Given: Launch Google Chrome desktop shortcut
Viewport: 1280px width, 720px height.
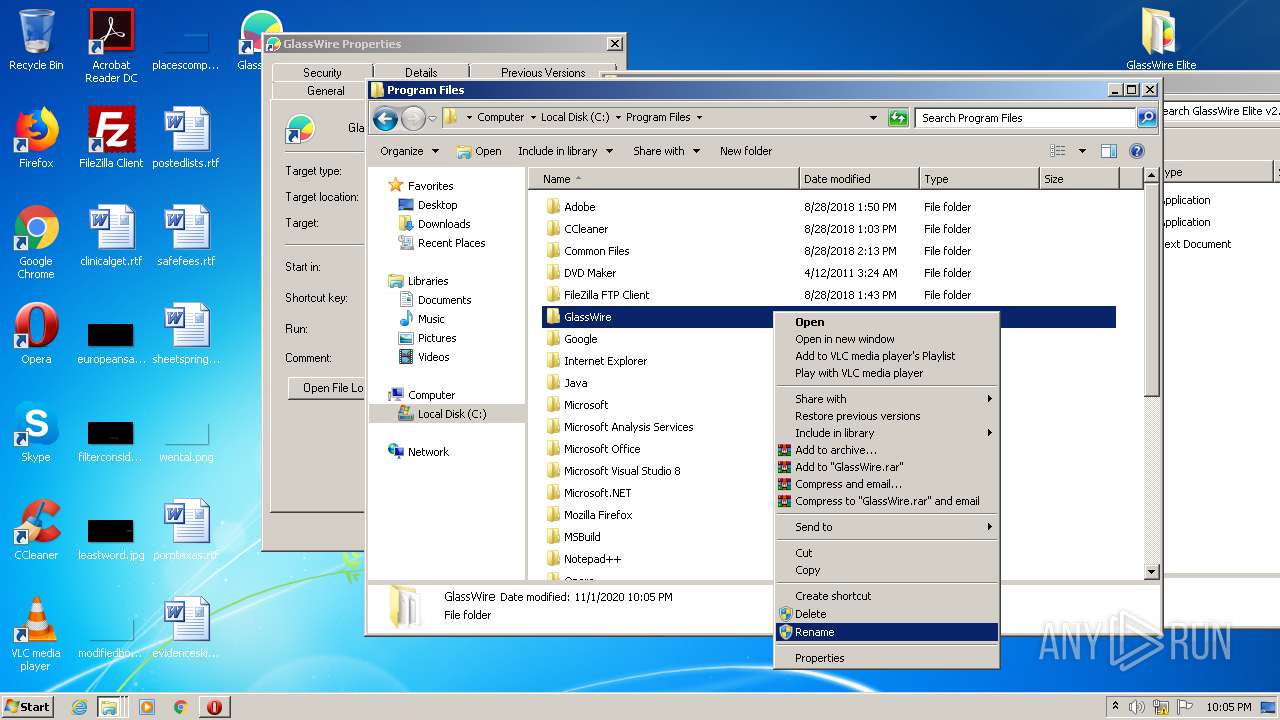Looking at the screenshot, I should (x=36, y=242).
